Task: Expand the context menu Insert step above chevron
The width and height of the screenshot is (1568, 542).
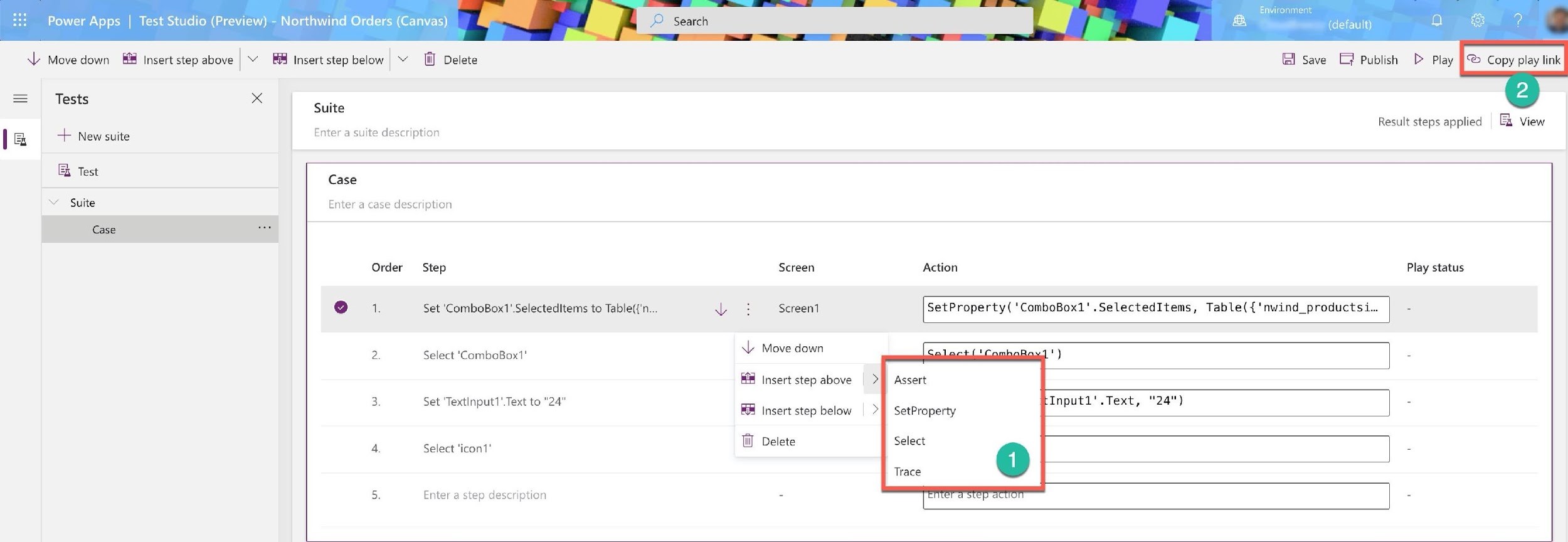Action: [875, 379]
